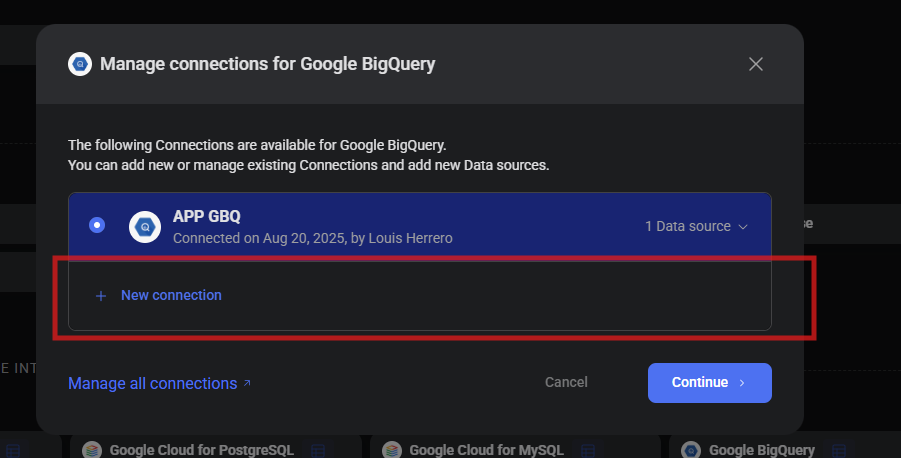
Task: Select Google Cloud for MySQL in background
Action: (515, 447)
